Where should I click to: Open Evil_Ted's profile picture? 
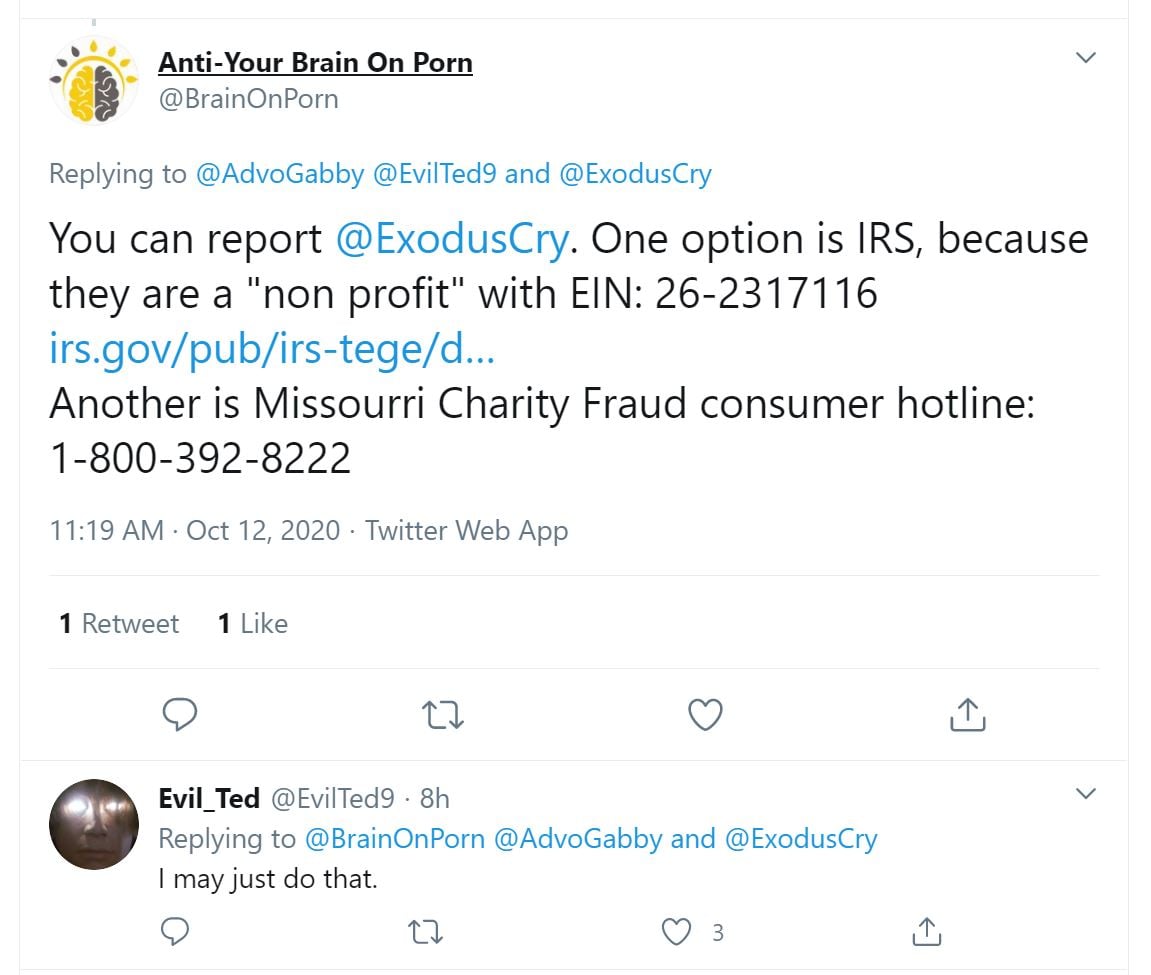[x=93, y=824]
